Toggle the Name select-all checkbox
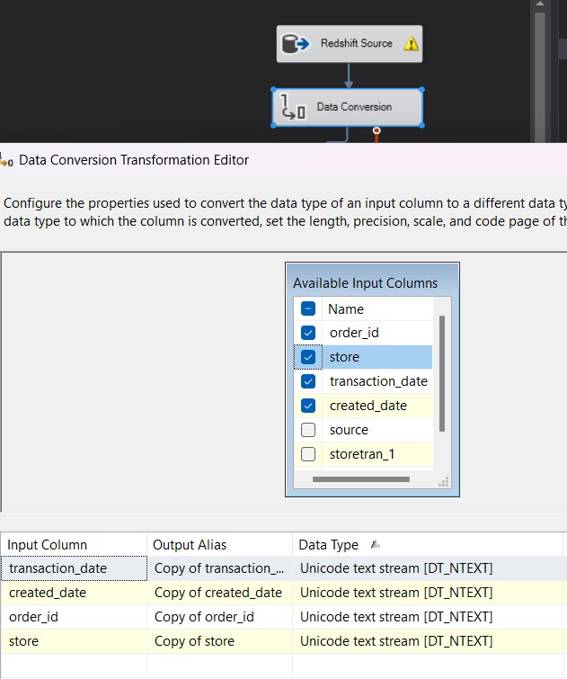This screenshot has width=567, height=679. pos(308,309)
